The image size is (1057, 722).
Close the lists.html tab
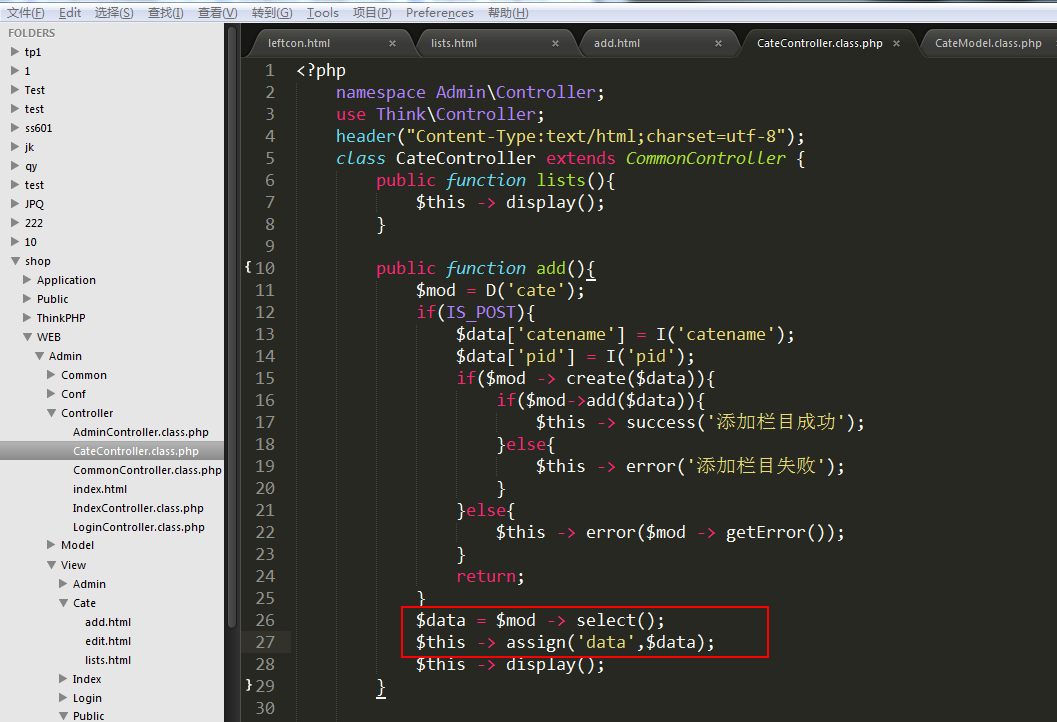tap(555, 43)
